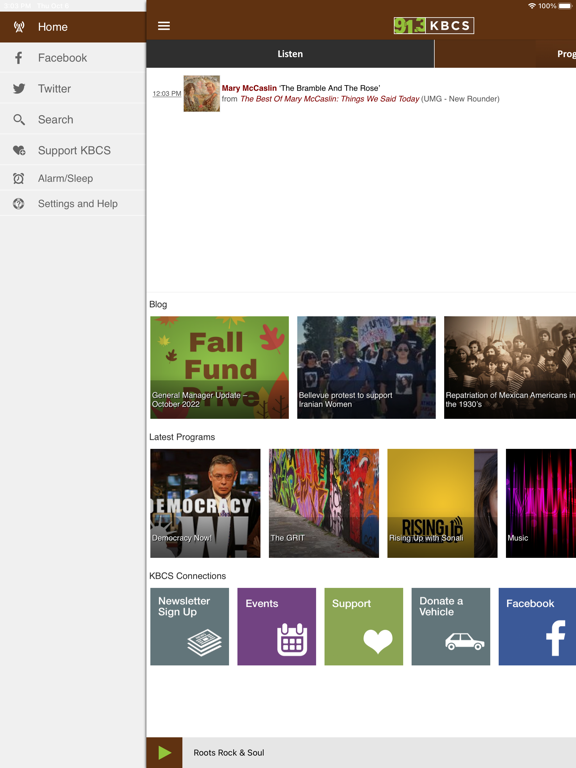Click the 91.3 KBCS logo
576x768 pixels.
pos(433,25)
